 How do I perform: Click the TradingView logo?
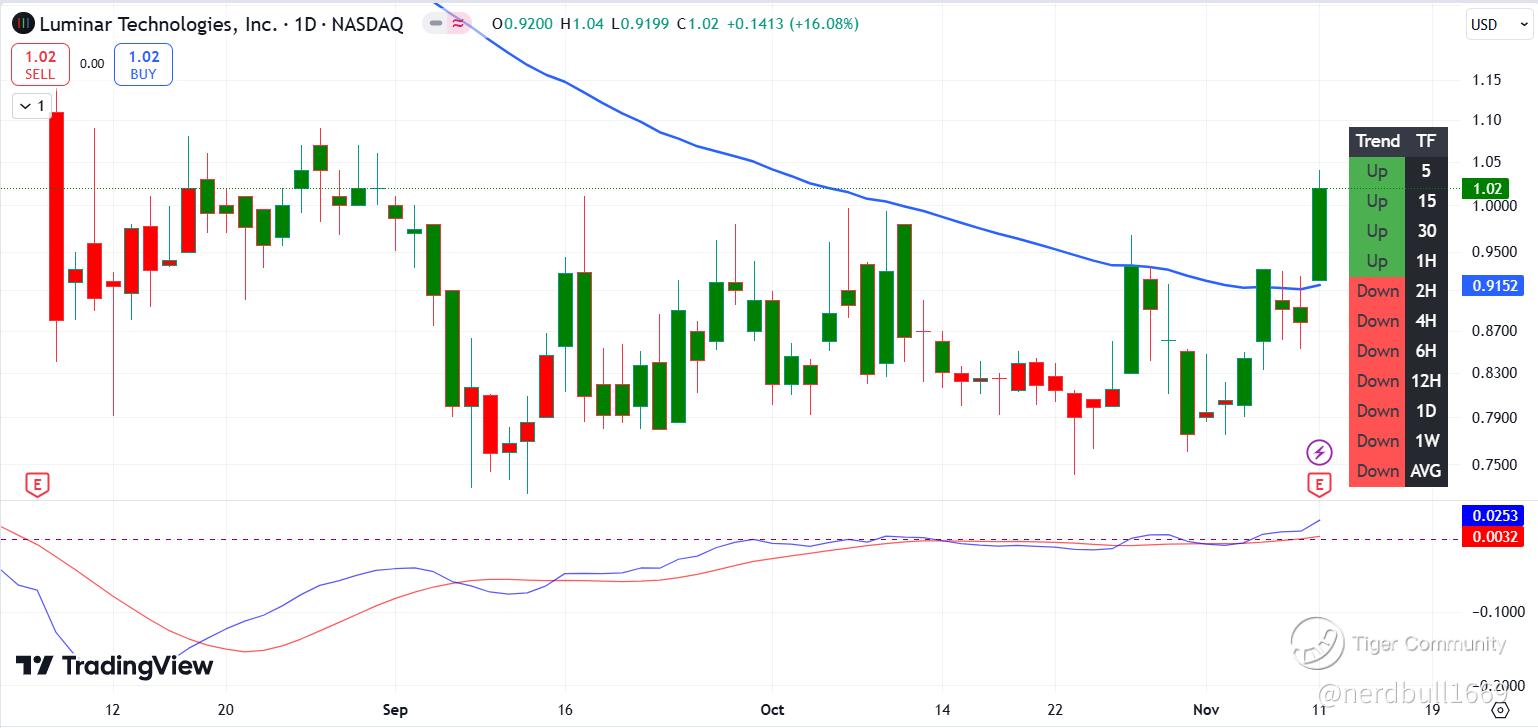tap(114, 665)
